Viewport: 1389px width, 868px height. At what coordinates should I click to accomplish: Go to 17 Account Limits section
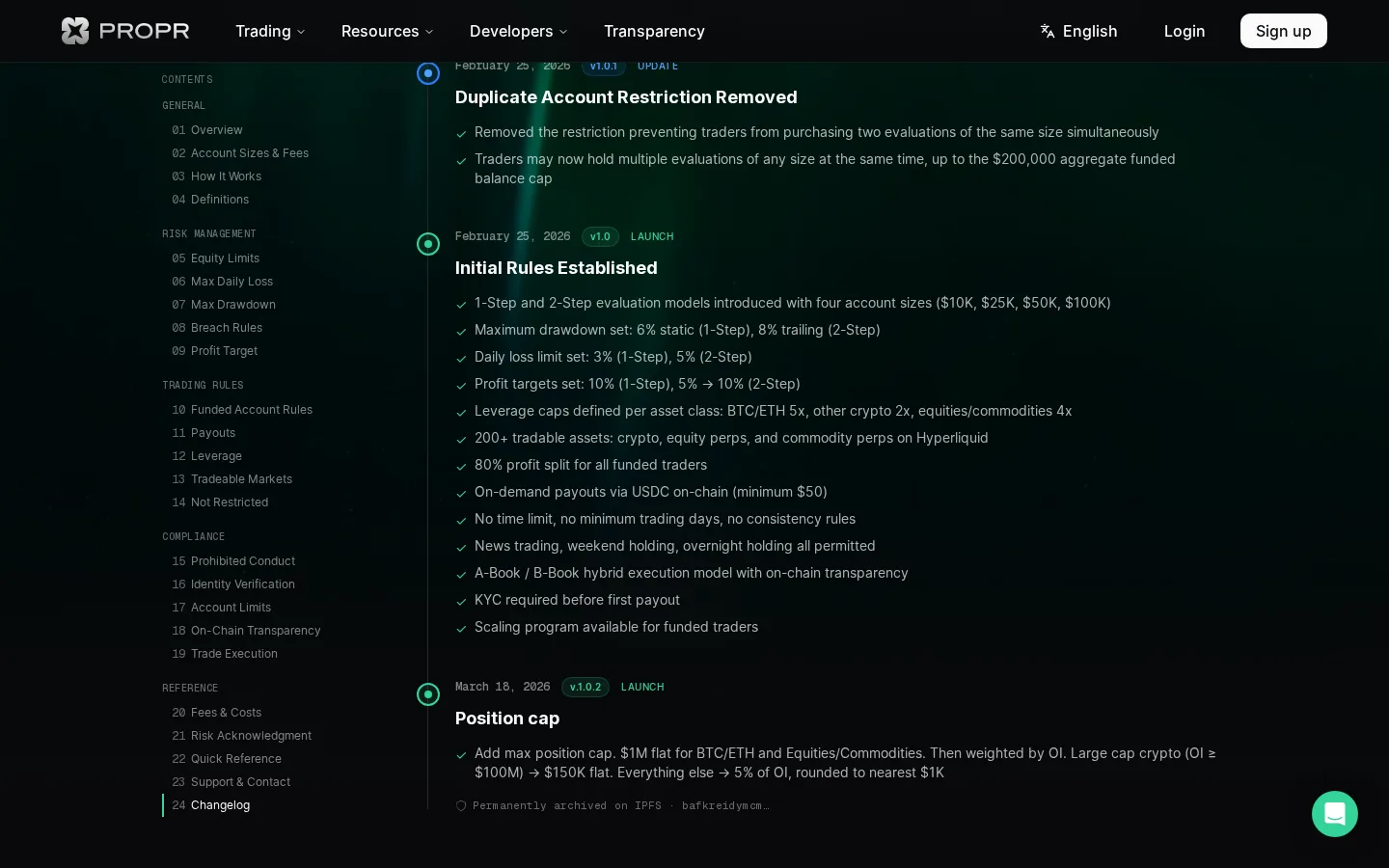222,608
